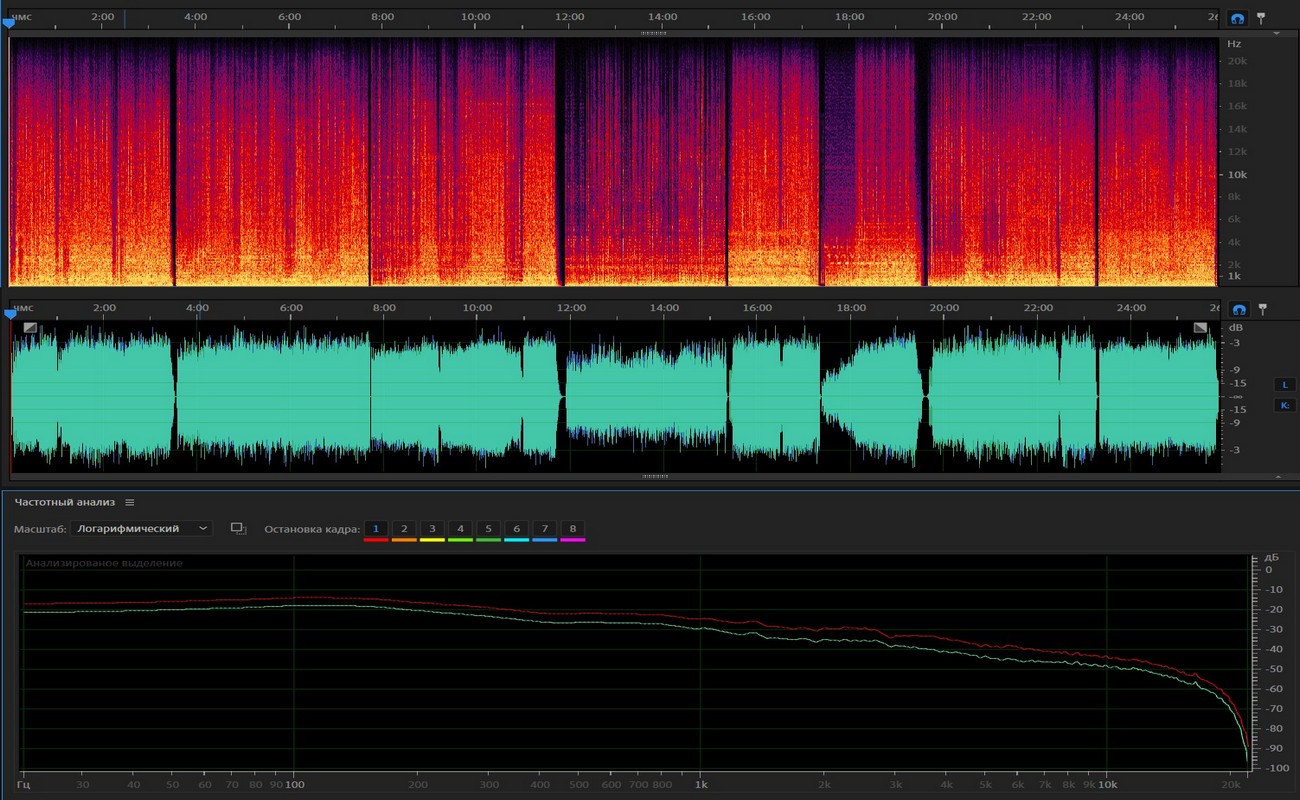Select the Частотный анализ panel tab
1300x800 pixels.
click(65, 502)
